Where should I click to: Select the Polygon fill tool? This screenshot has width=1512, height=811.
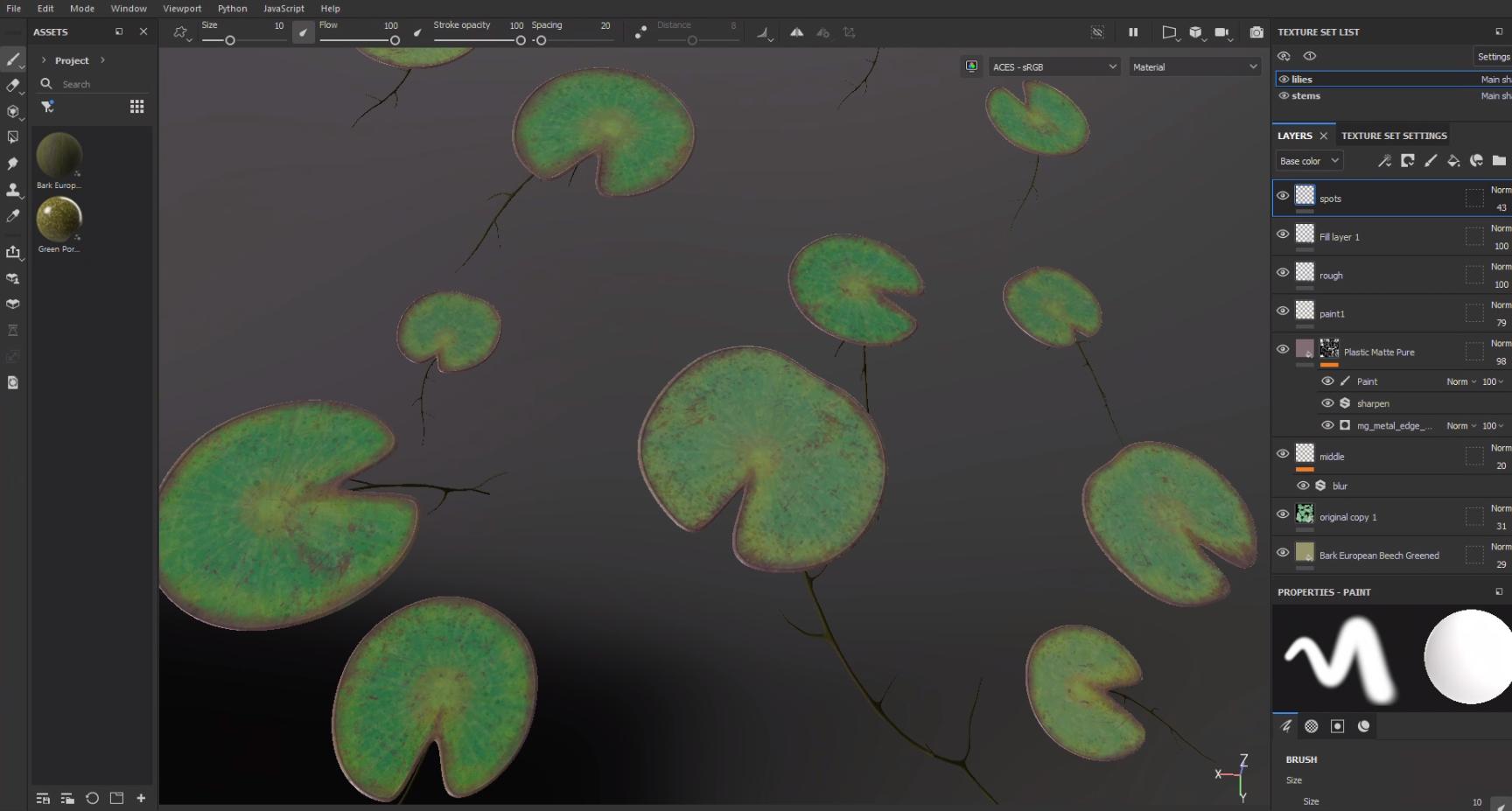pyautogui.click(x=13, y=137)
